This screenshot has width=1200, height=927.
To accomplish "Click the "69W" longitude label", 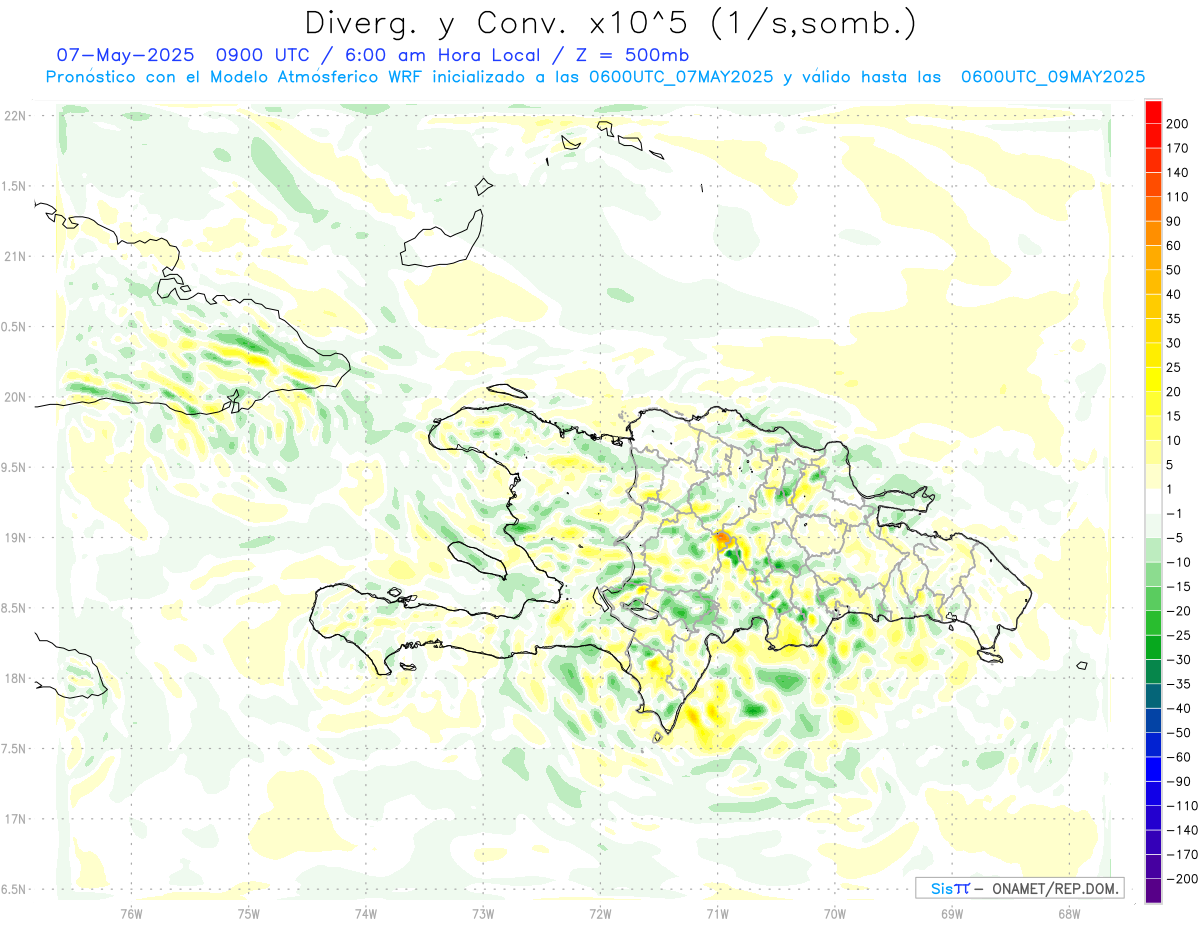I will 952,913.
